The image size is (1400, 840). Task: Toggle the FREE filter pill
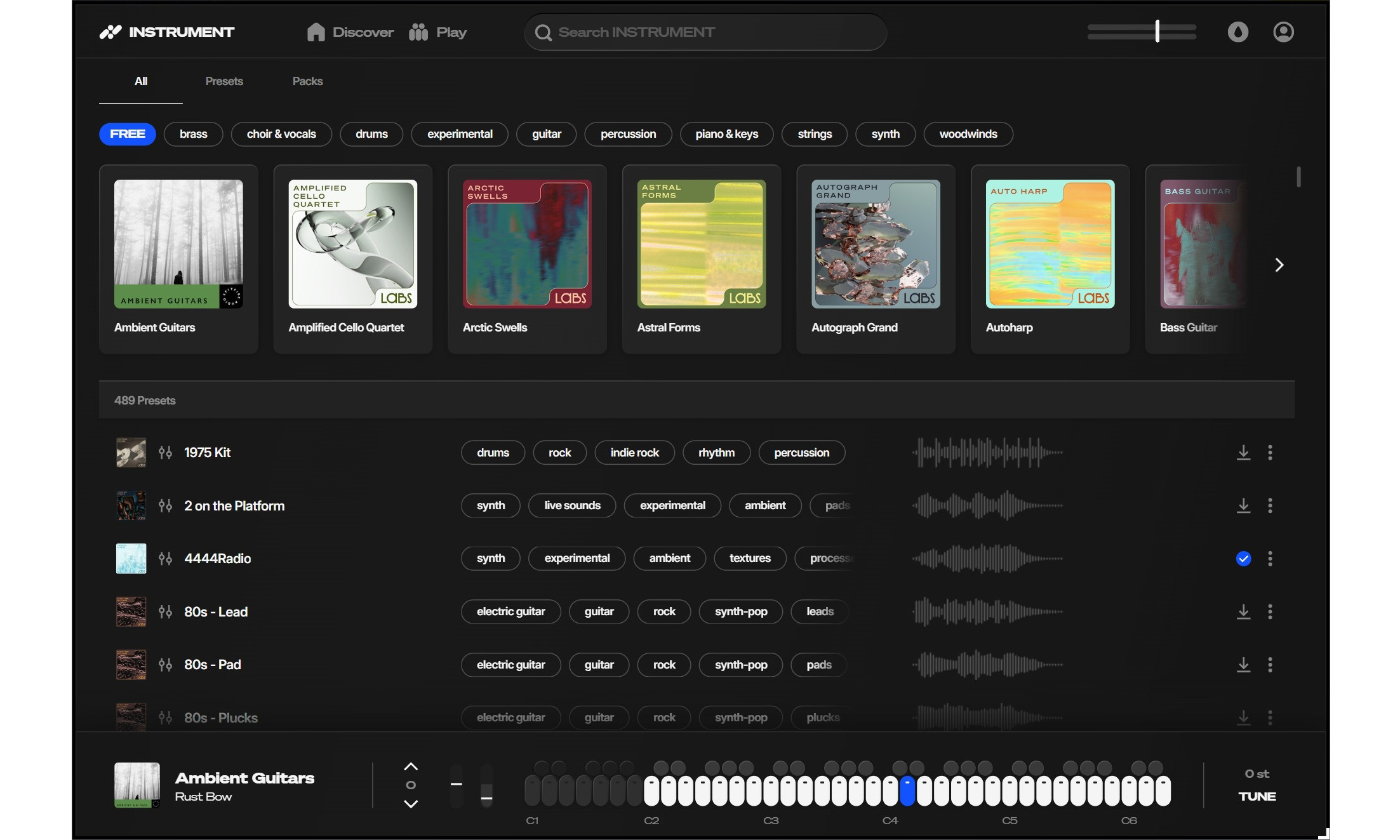pyautogui.click(x=128, y=134)
